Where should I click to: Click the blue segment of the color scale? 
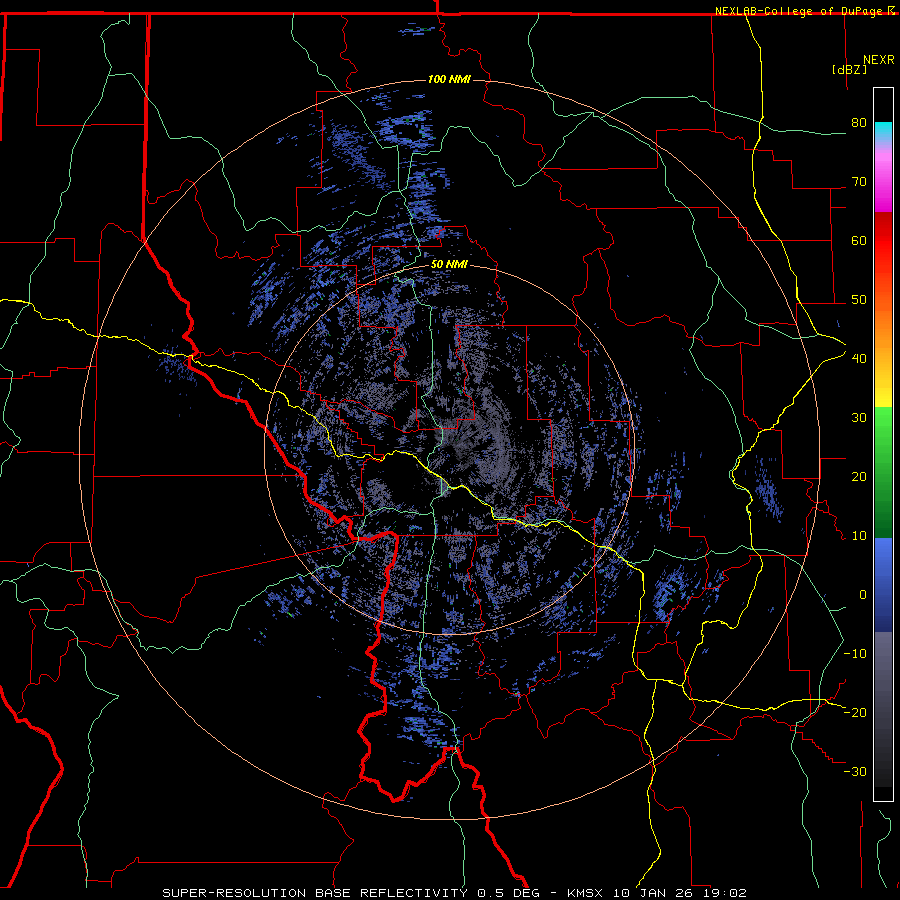883,585
